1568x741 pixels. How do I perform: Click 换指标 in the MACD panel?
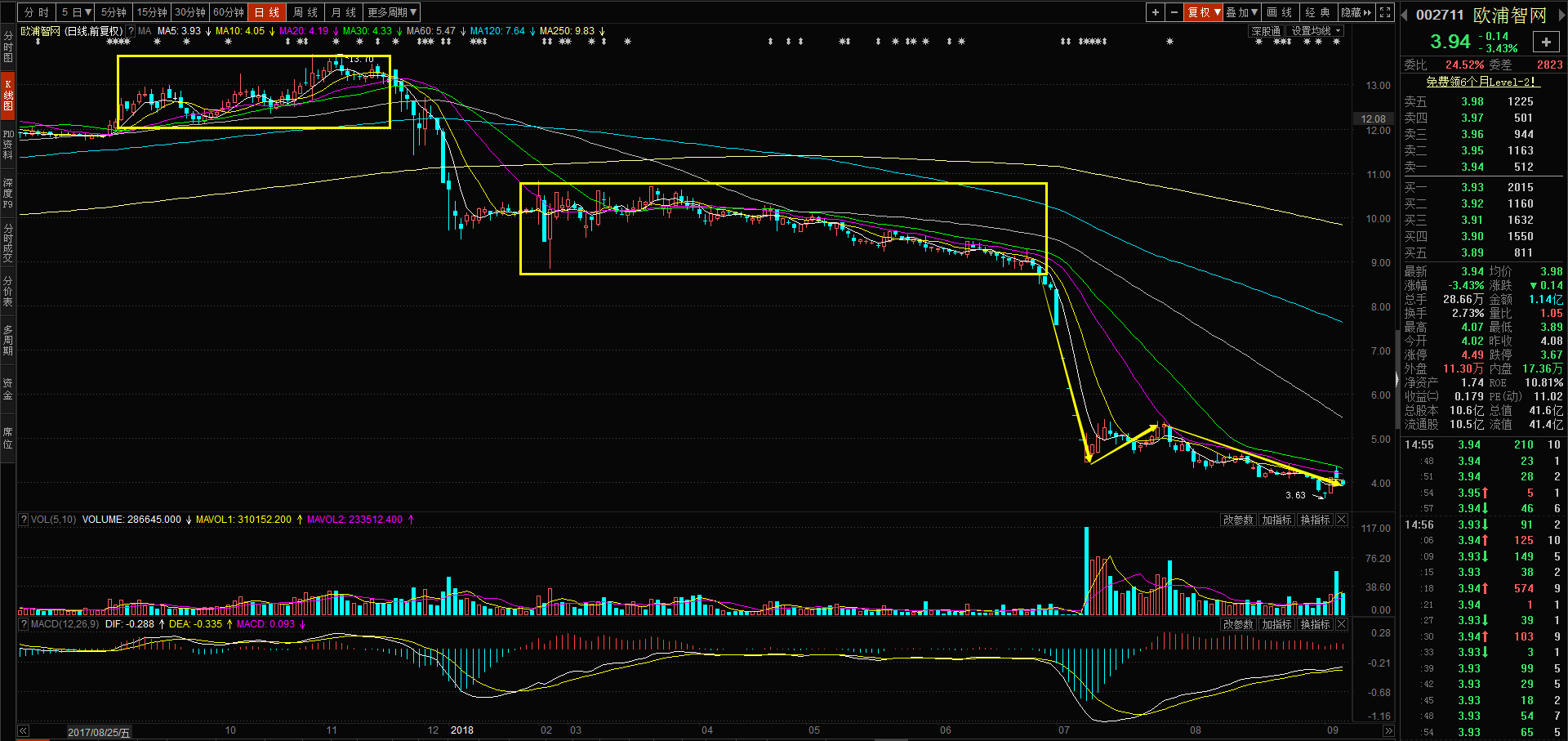click(1315, 624)
